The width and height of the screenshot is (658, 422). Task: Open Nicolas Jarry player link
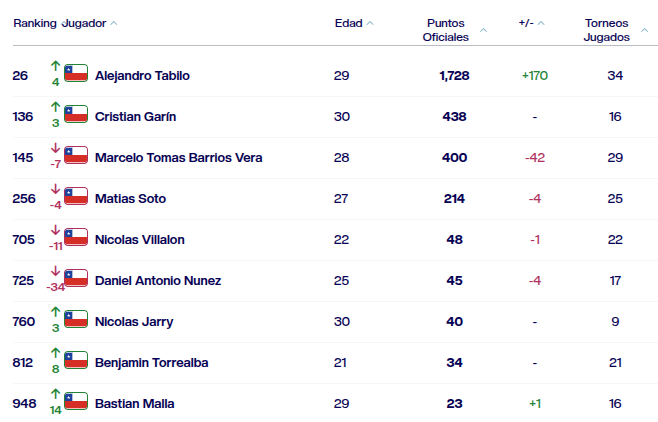pyautogui.click(x=134, y=322)
